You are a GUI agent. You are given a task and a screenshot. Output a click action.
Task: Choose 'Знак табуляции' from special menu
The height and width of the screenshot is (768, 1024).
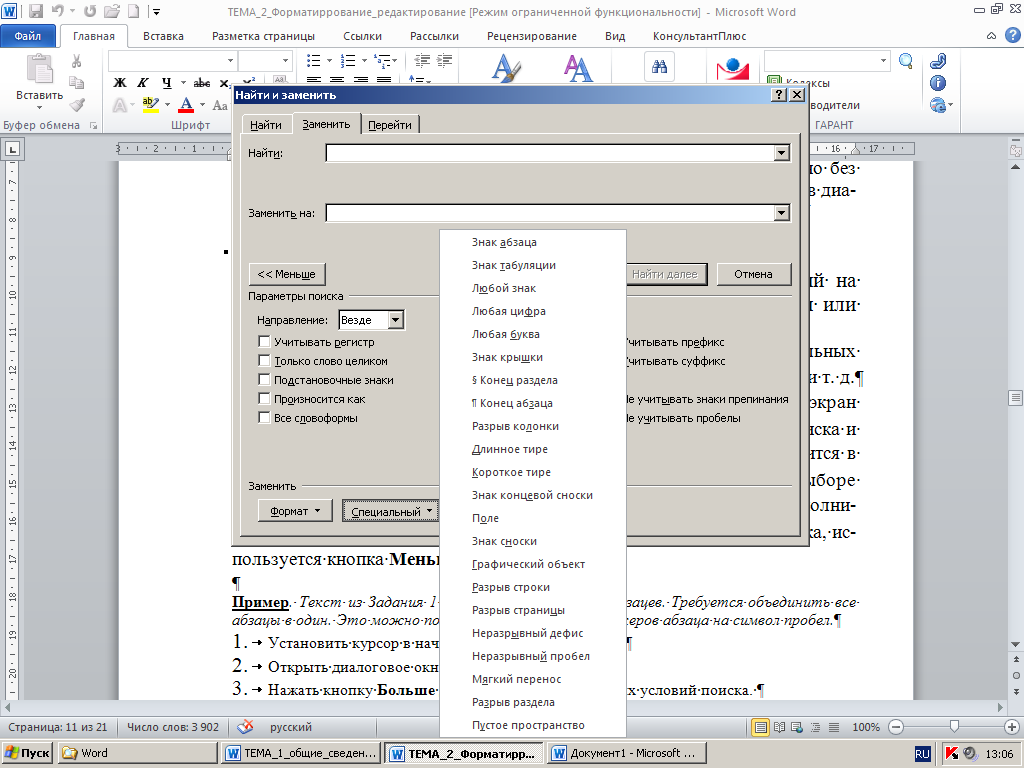[533, 265]
